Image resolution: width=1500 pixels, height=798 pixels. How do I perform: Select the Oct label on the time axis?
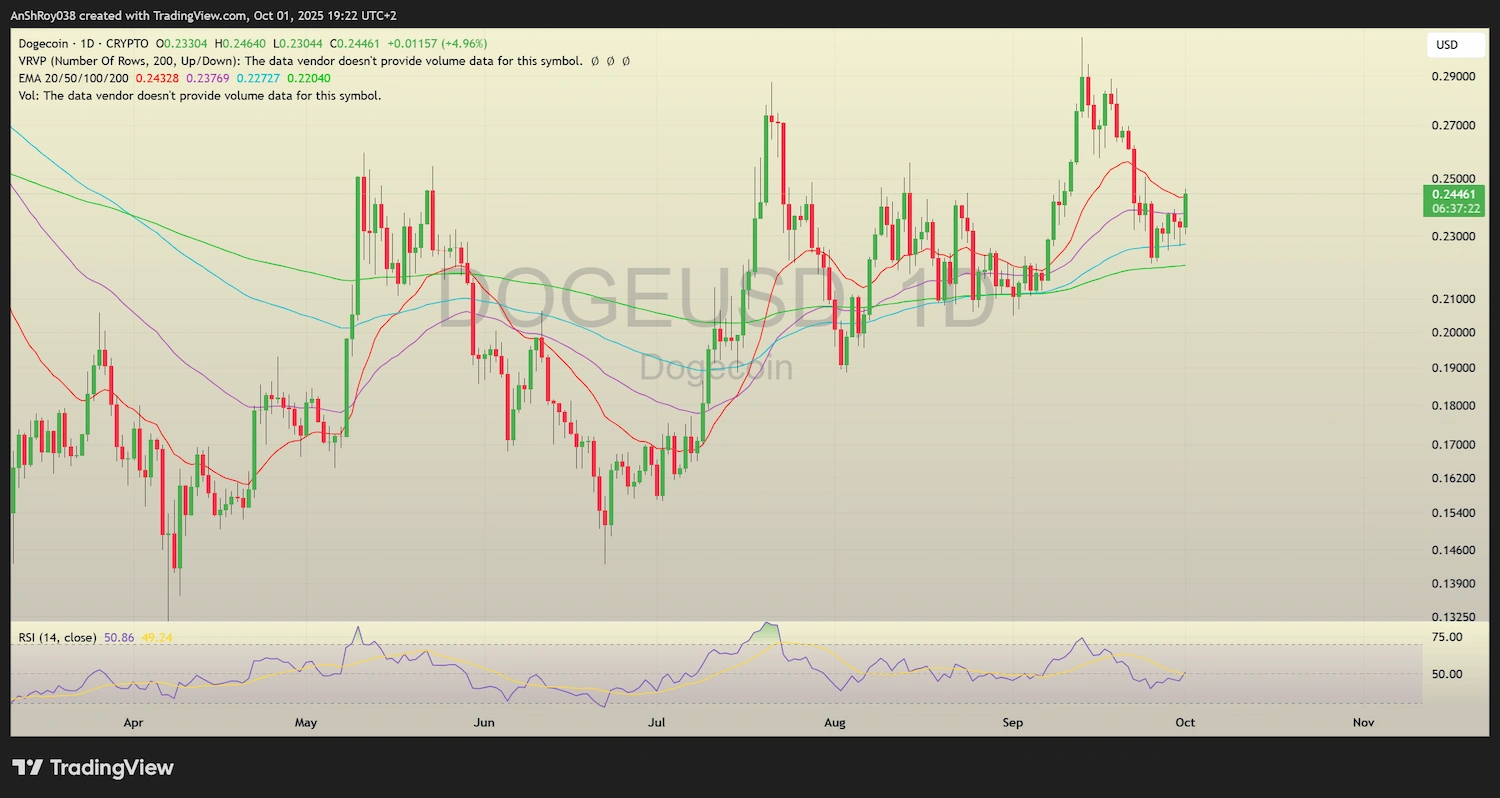click(1184, 722)
